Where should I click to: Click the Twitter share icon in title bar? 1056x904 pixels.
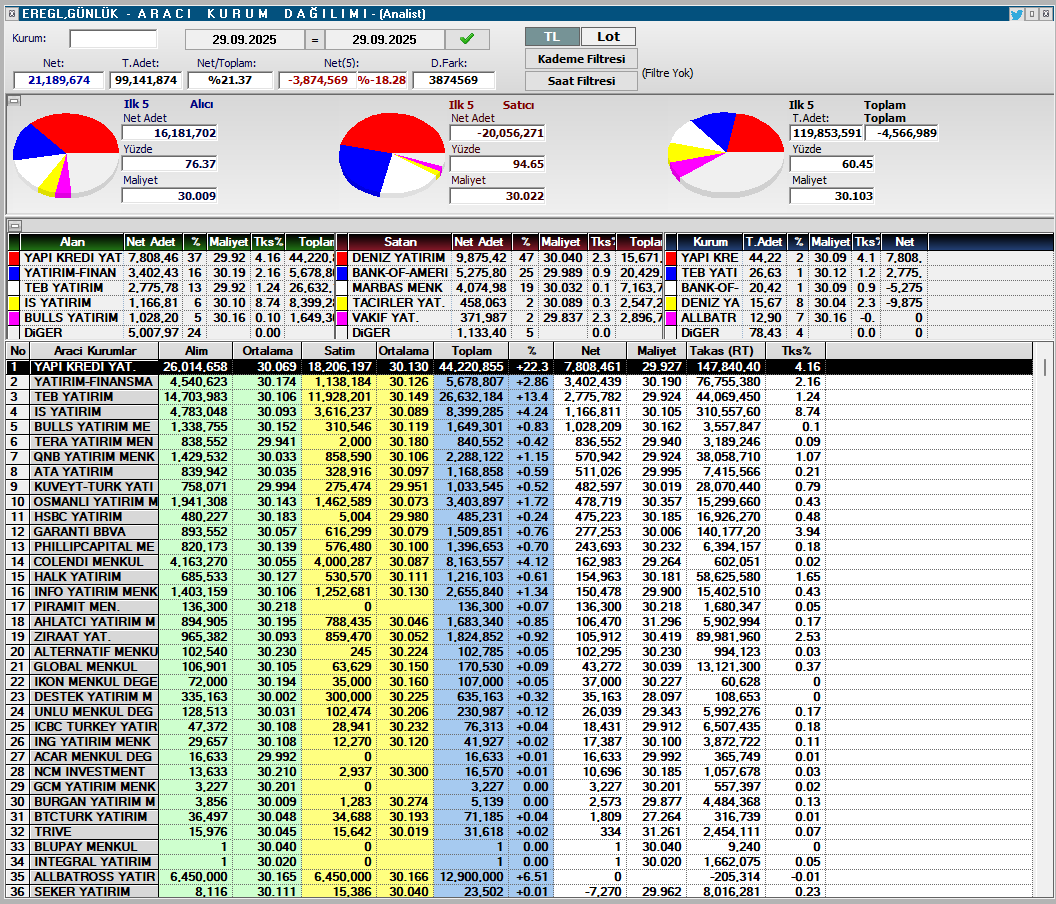1017,14
